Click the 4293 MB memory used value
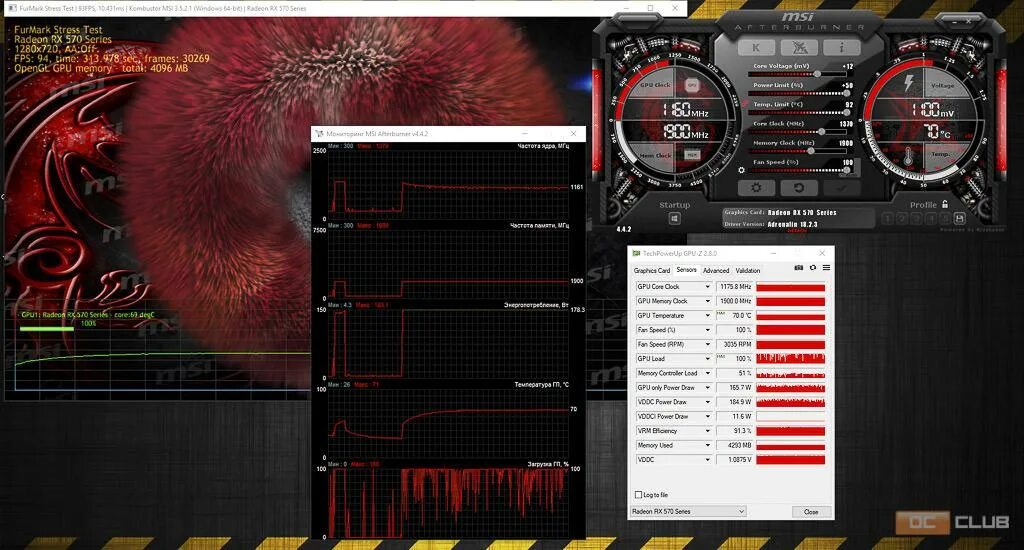Screen dimensions: 1024x550 point(735,445)
